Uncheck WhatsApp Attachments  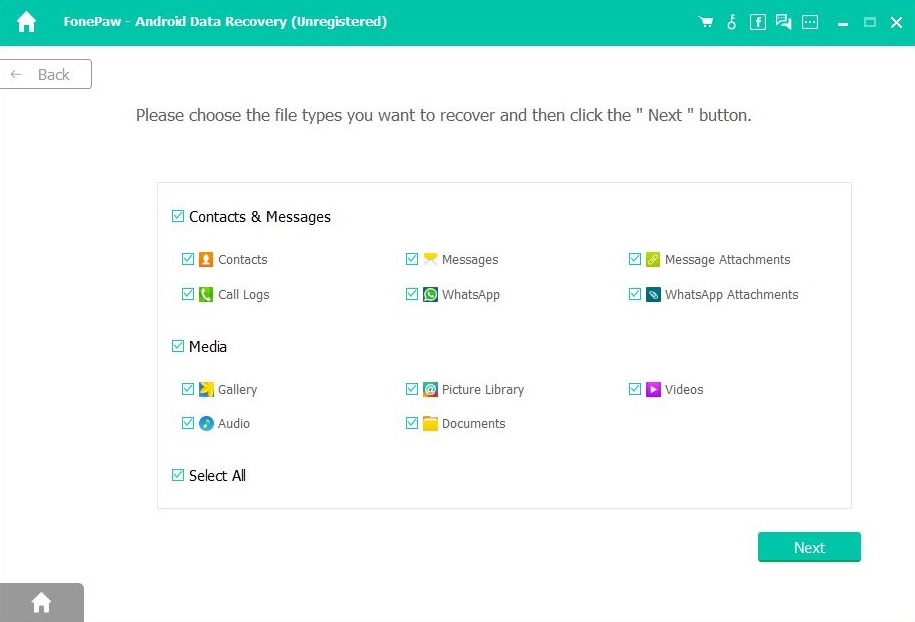coord(635,294)
